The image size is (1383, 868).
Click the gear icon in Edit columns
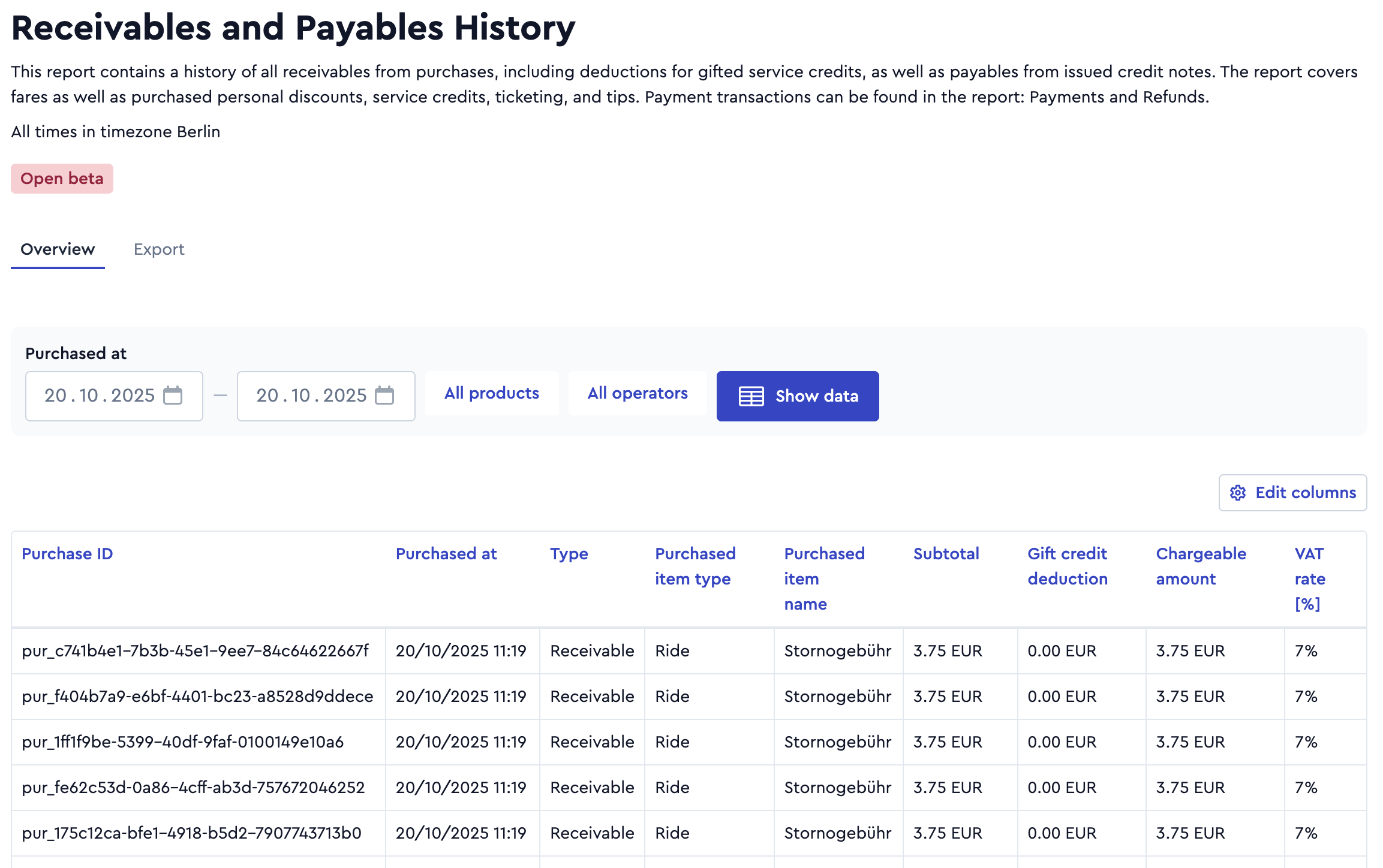coord(1238,493)
